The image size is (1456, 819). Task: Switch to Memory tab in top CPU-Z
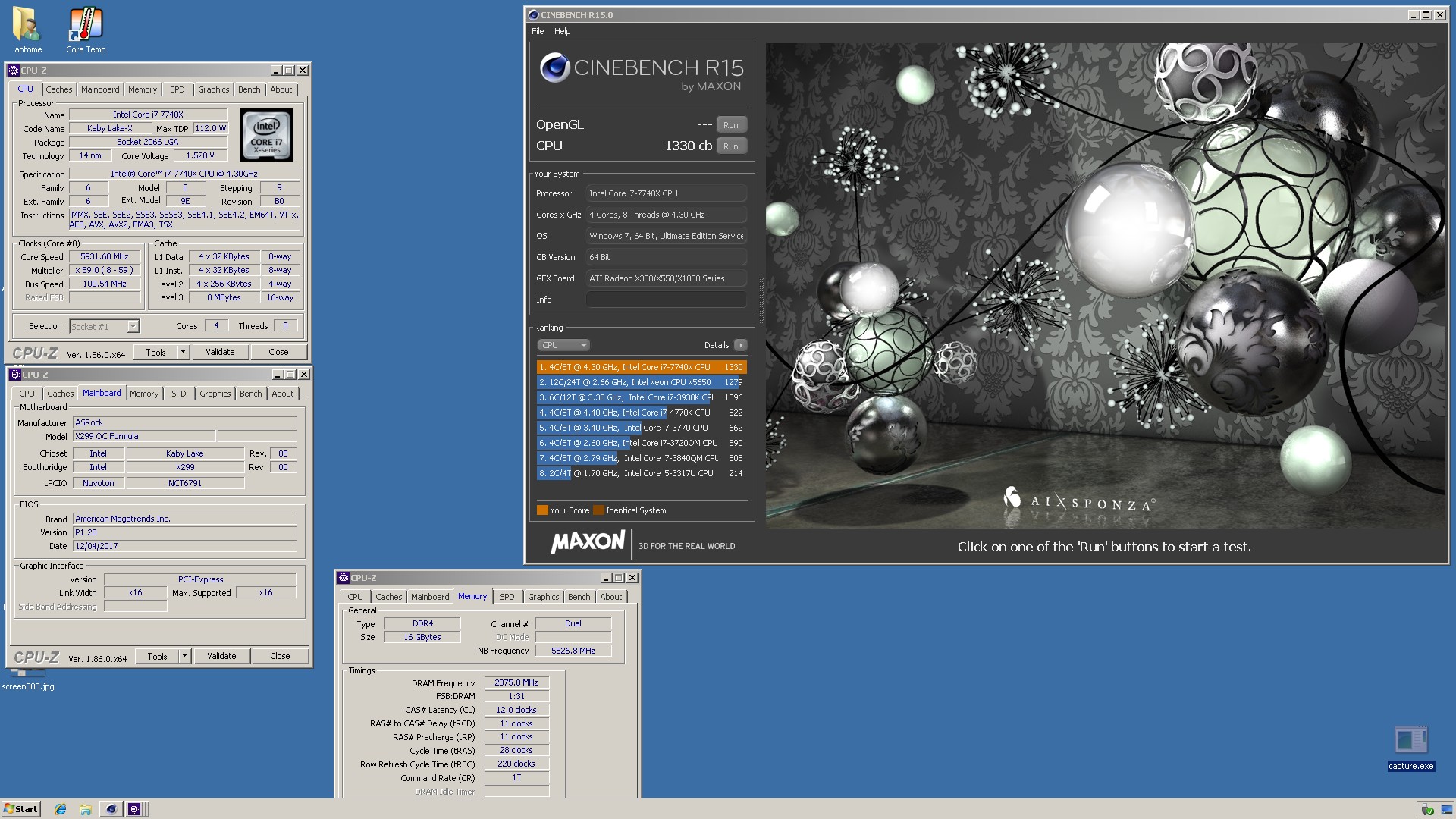coord(143,89)
